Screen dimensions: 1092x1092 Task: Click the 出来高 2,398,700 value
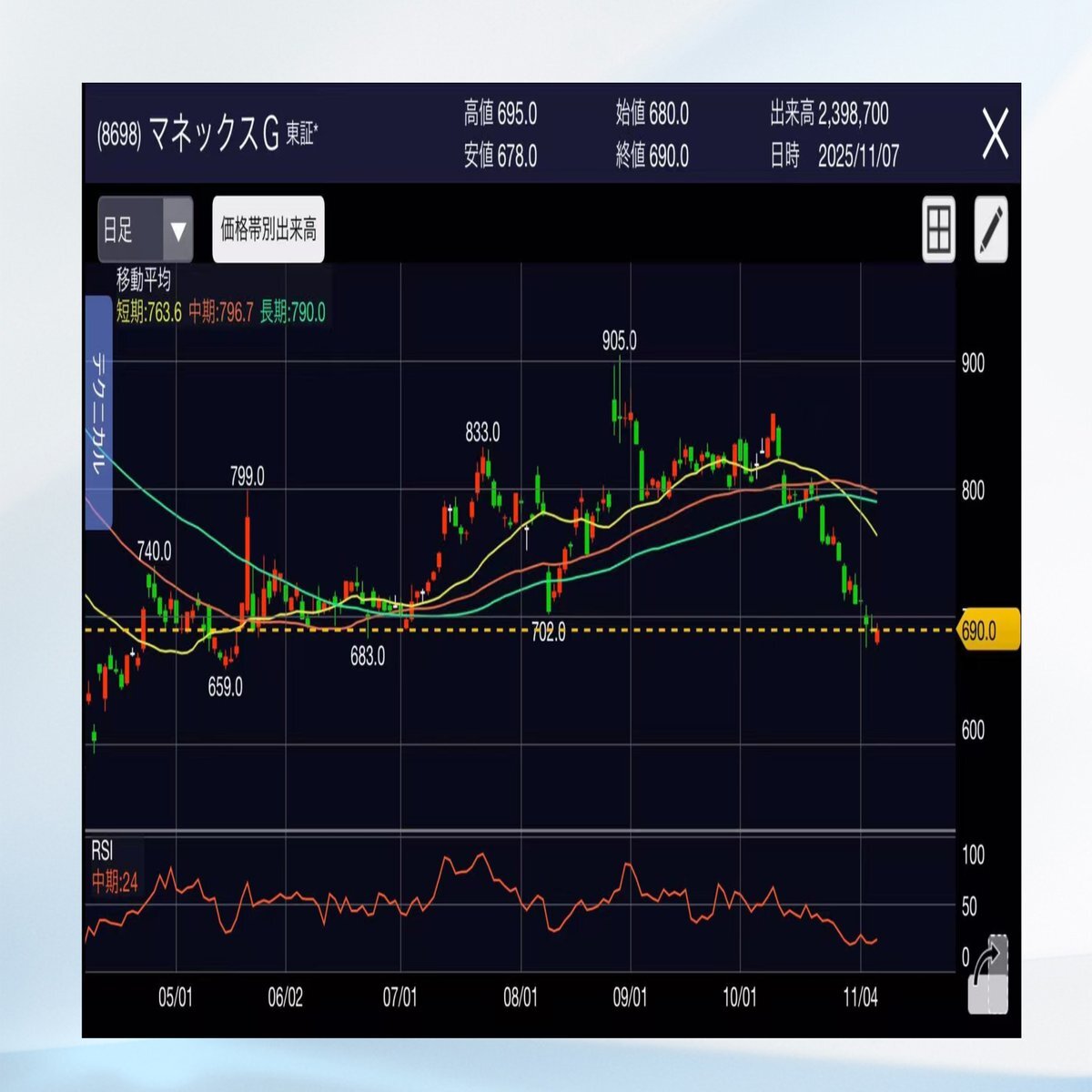coord(829,114)
